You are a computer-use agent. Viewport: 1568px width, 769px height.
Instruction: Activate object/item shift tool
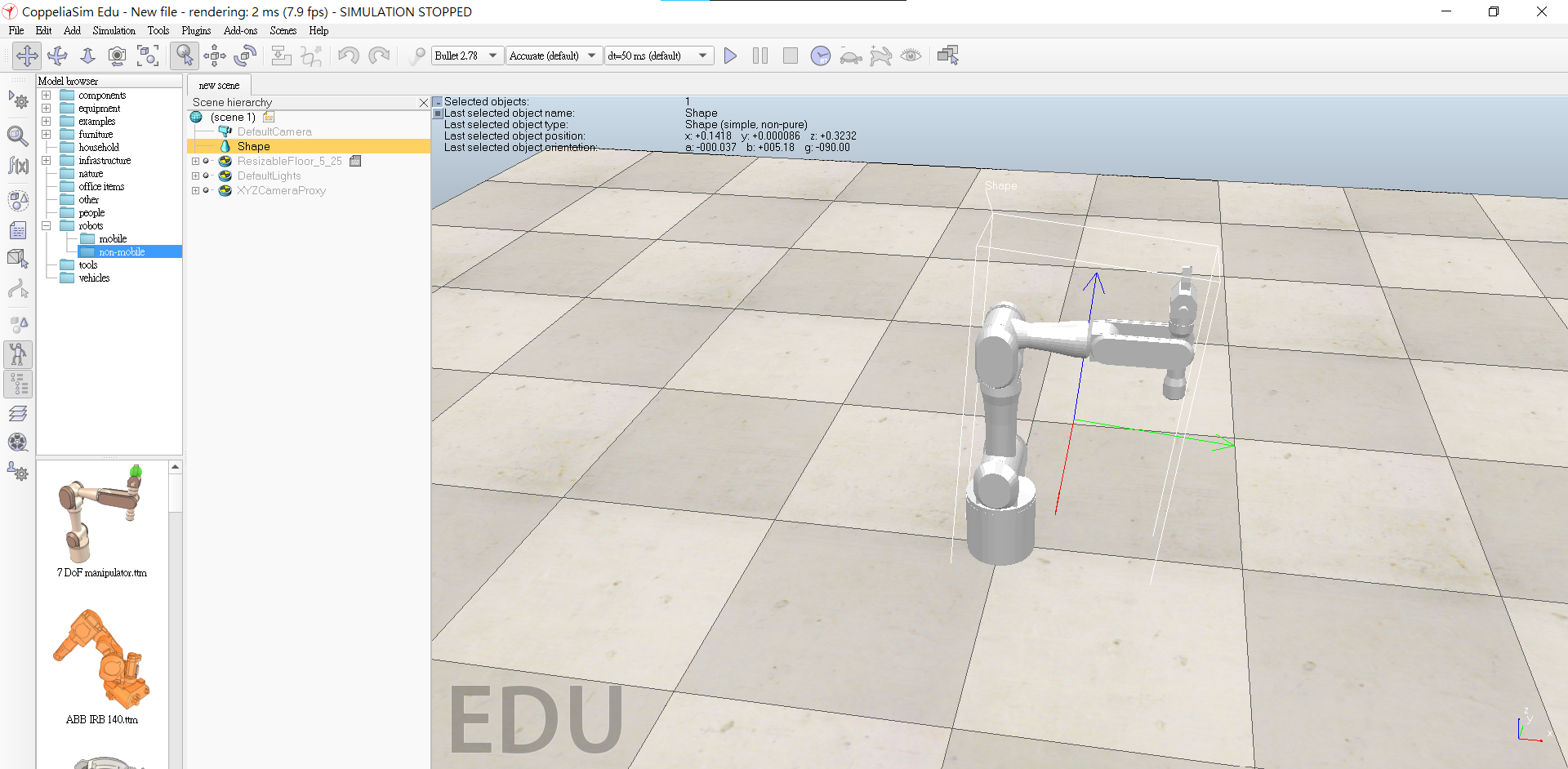click(x=215, y=56)
